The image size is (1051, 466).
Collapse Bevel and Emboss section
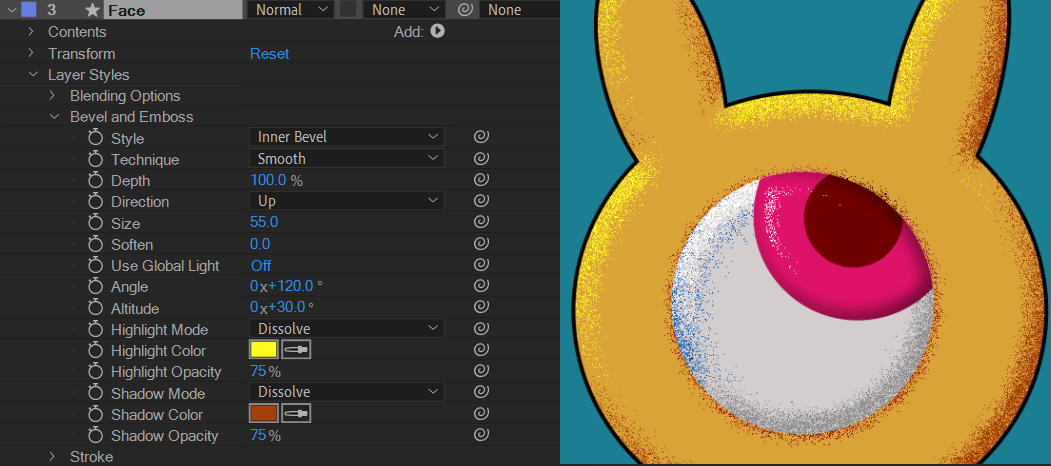tap(54, 117)
